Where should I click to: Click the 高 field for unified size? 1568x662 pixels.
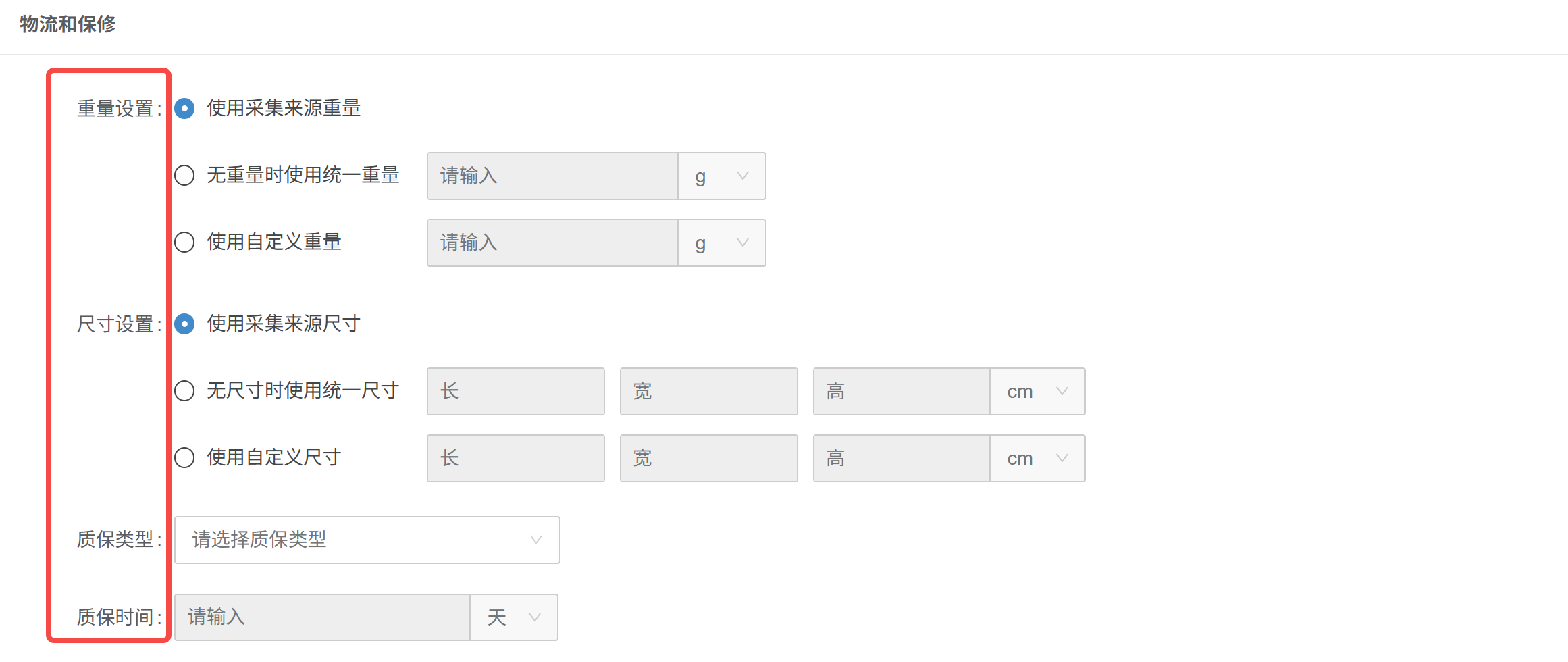pos(901,391)
